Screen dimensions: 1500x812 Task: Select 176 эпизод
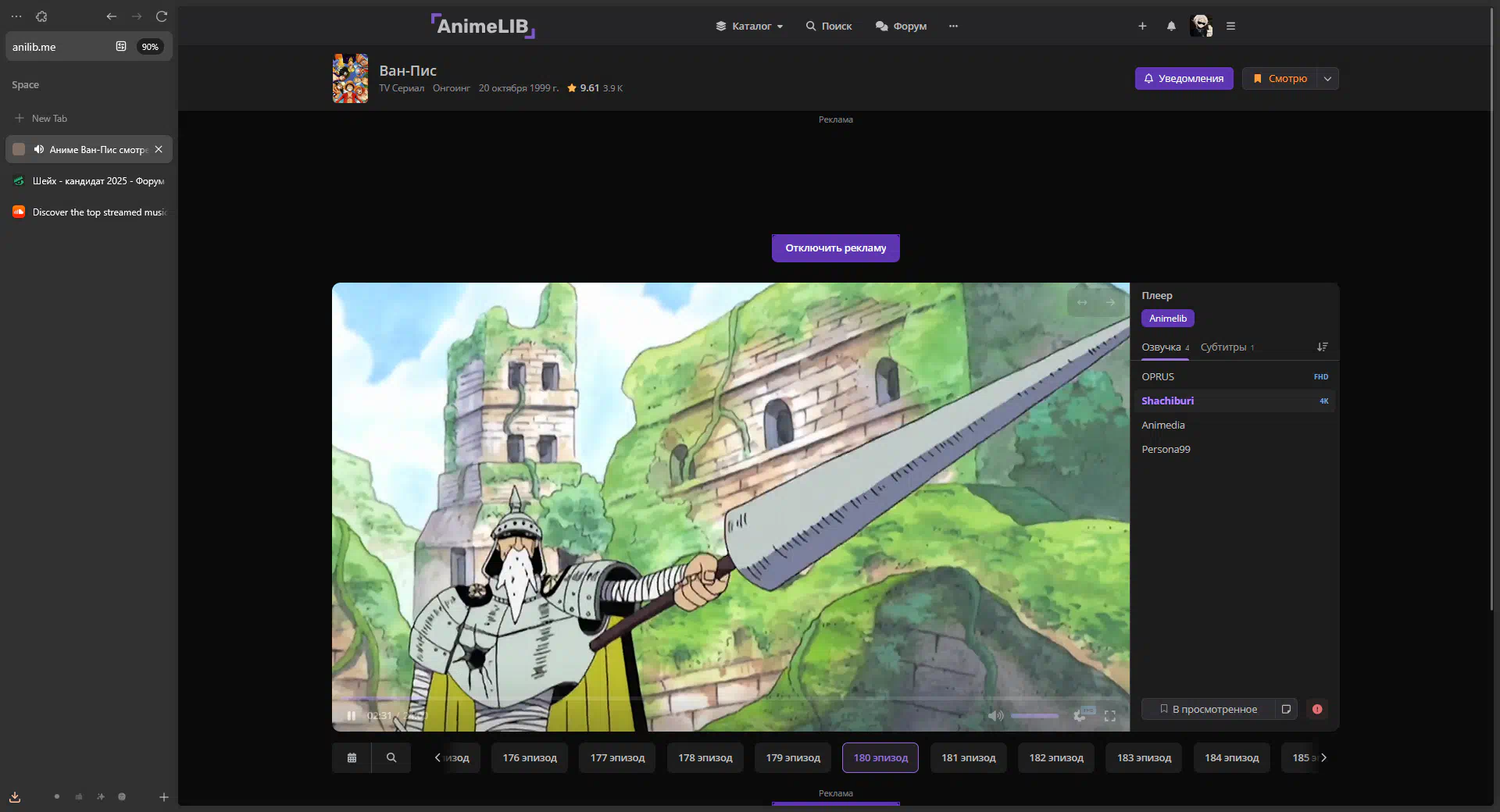click(530, 757)
